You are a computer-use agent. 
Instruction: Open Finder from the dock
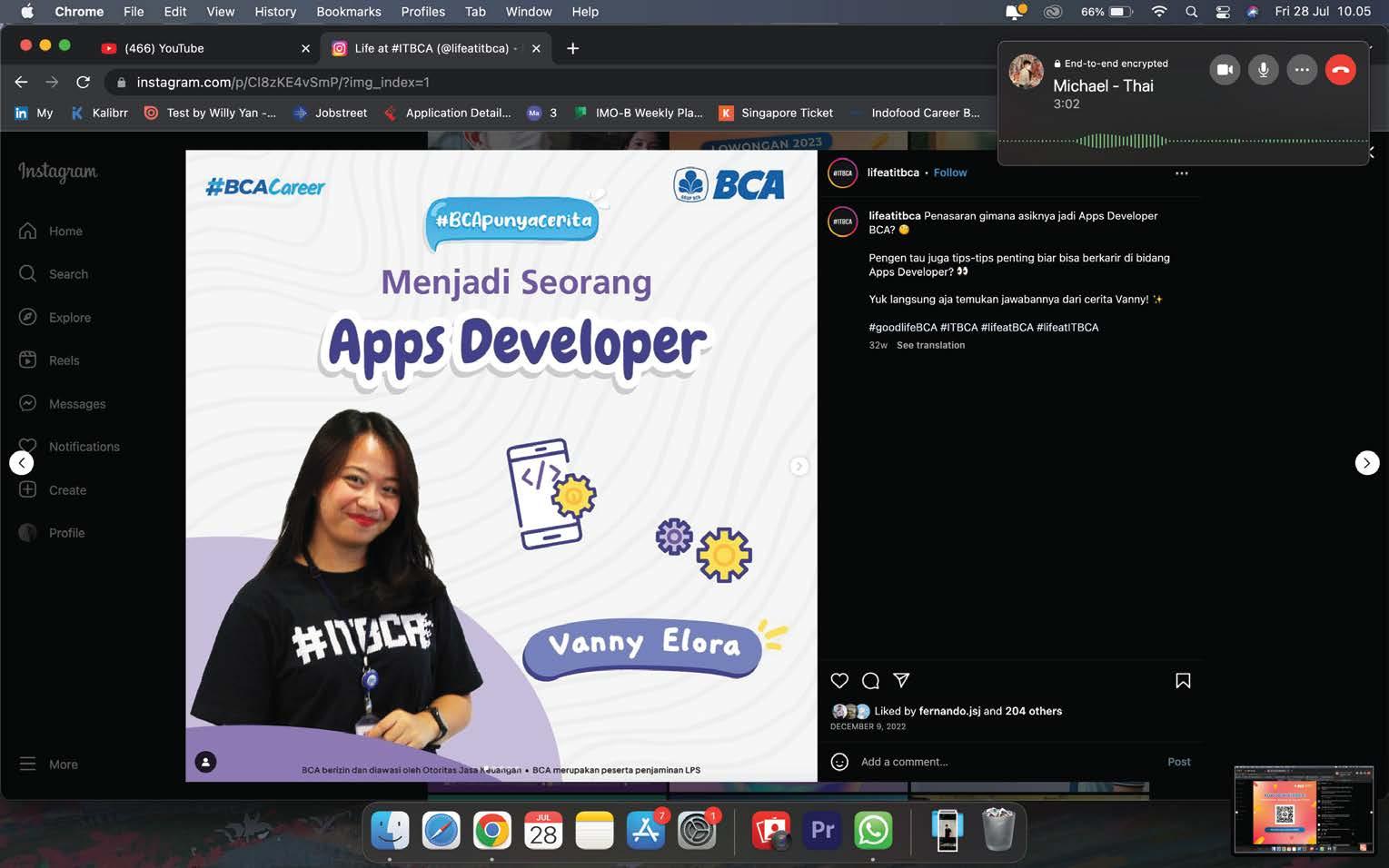click(x=391, y=830)
